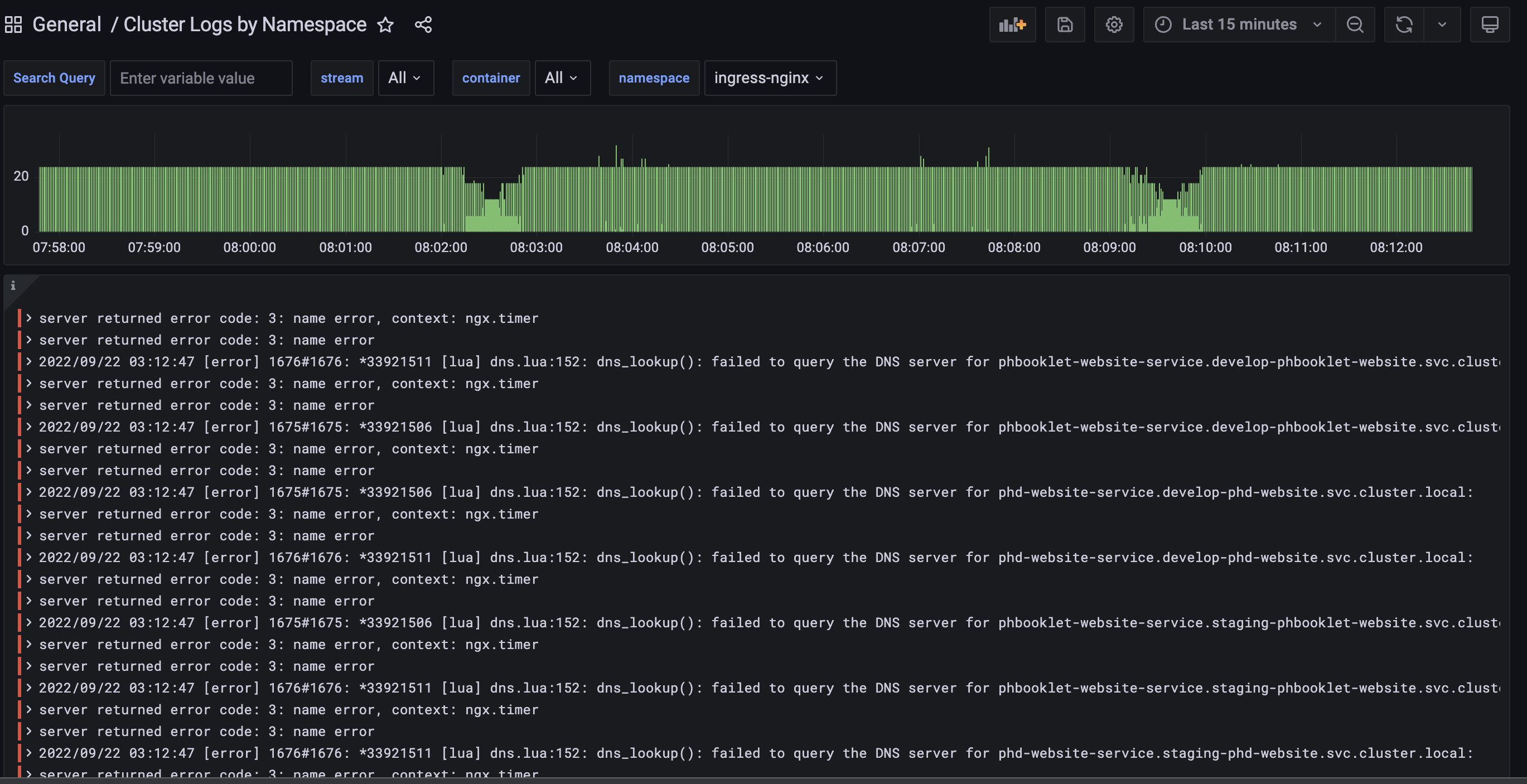Image resolution: width=1527 pixels, height=784 pixels.
Task: Expand the first phd-website-service develop log line
Action: pos(28,492)
